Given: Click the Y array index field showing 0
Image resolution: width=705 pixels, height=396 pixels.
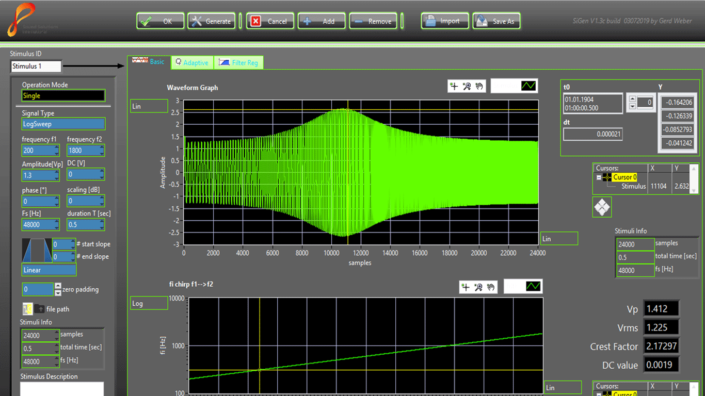Looking at the screenshot, I should point(645,103).
